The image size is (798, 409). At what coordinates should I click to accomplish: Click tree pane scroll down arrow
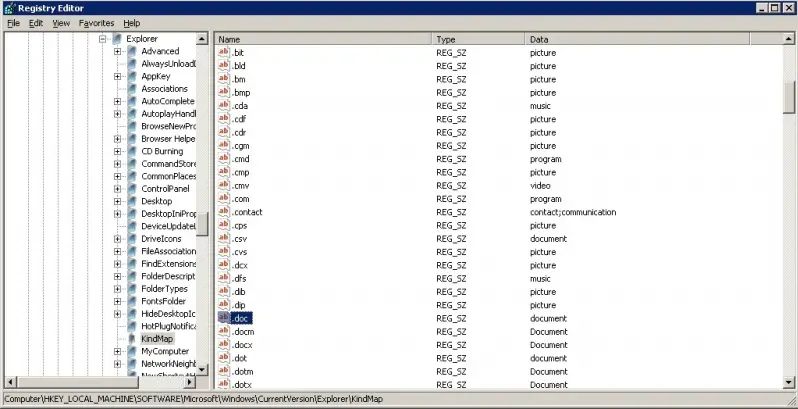(x=202, y=370)
